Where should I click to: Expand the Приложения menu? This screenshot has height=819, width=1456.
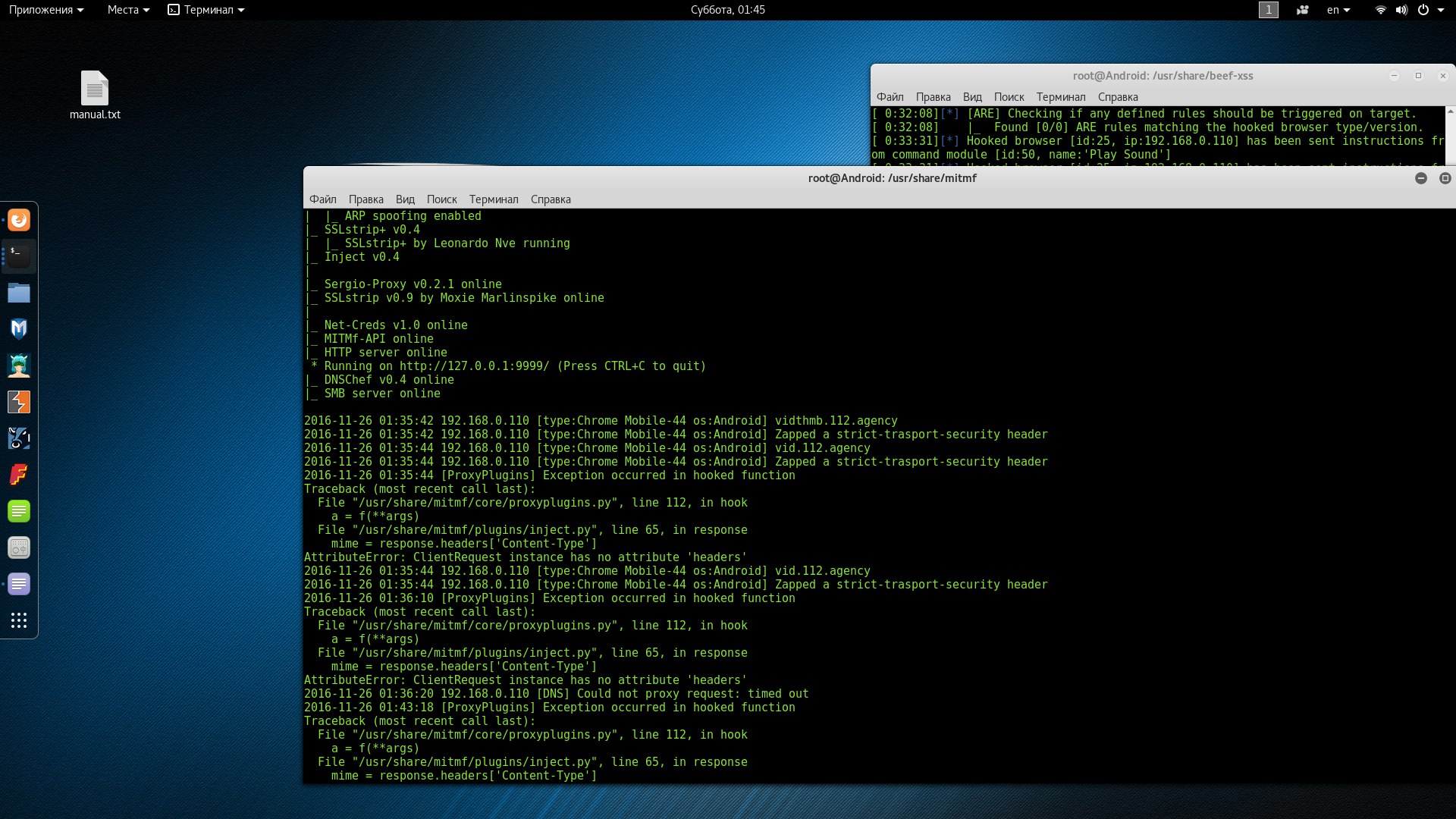[45, 10]
